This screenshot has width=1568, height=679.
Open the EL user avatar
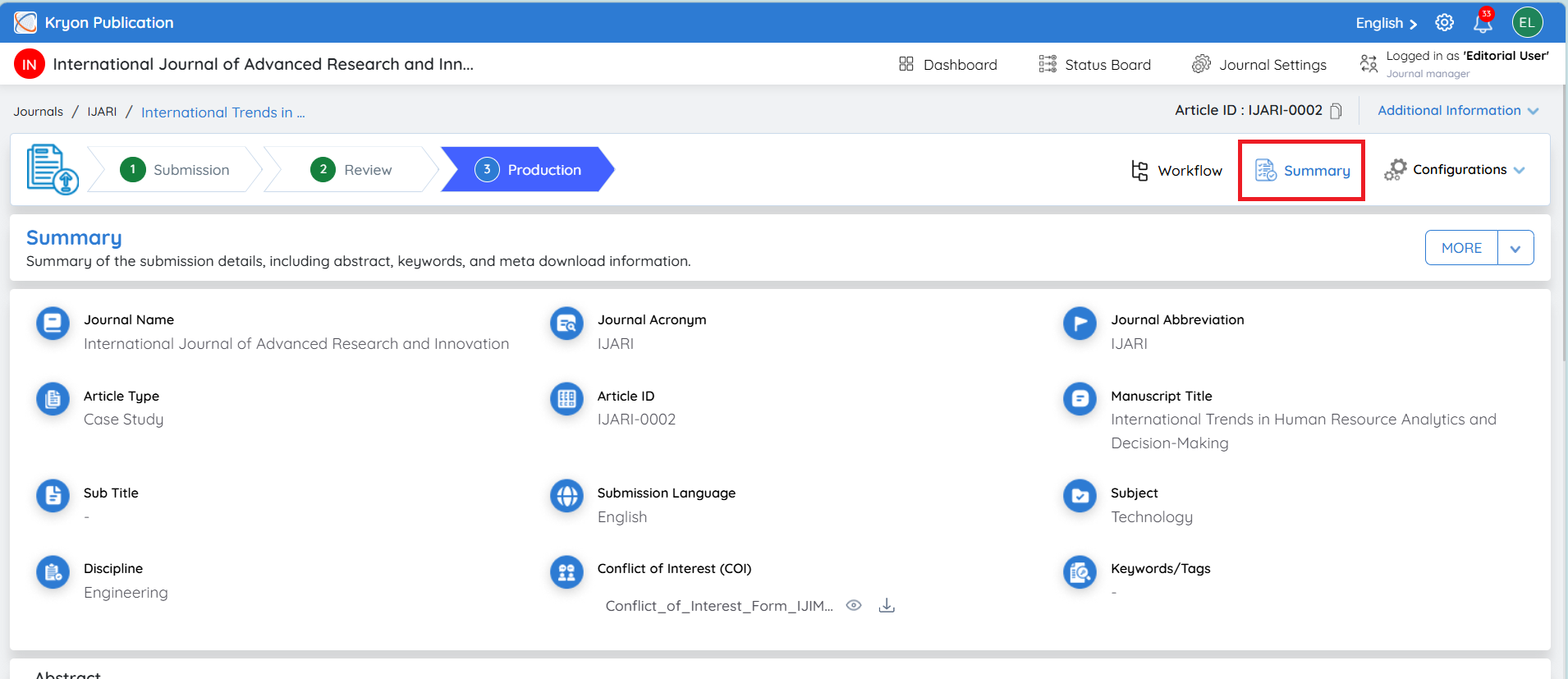pyautogui.click(x=1527, y=22)
